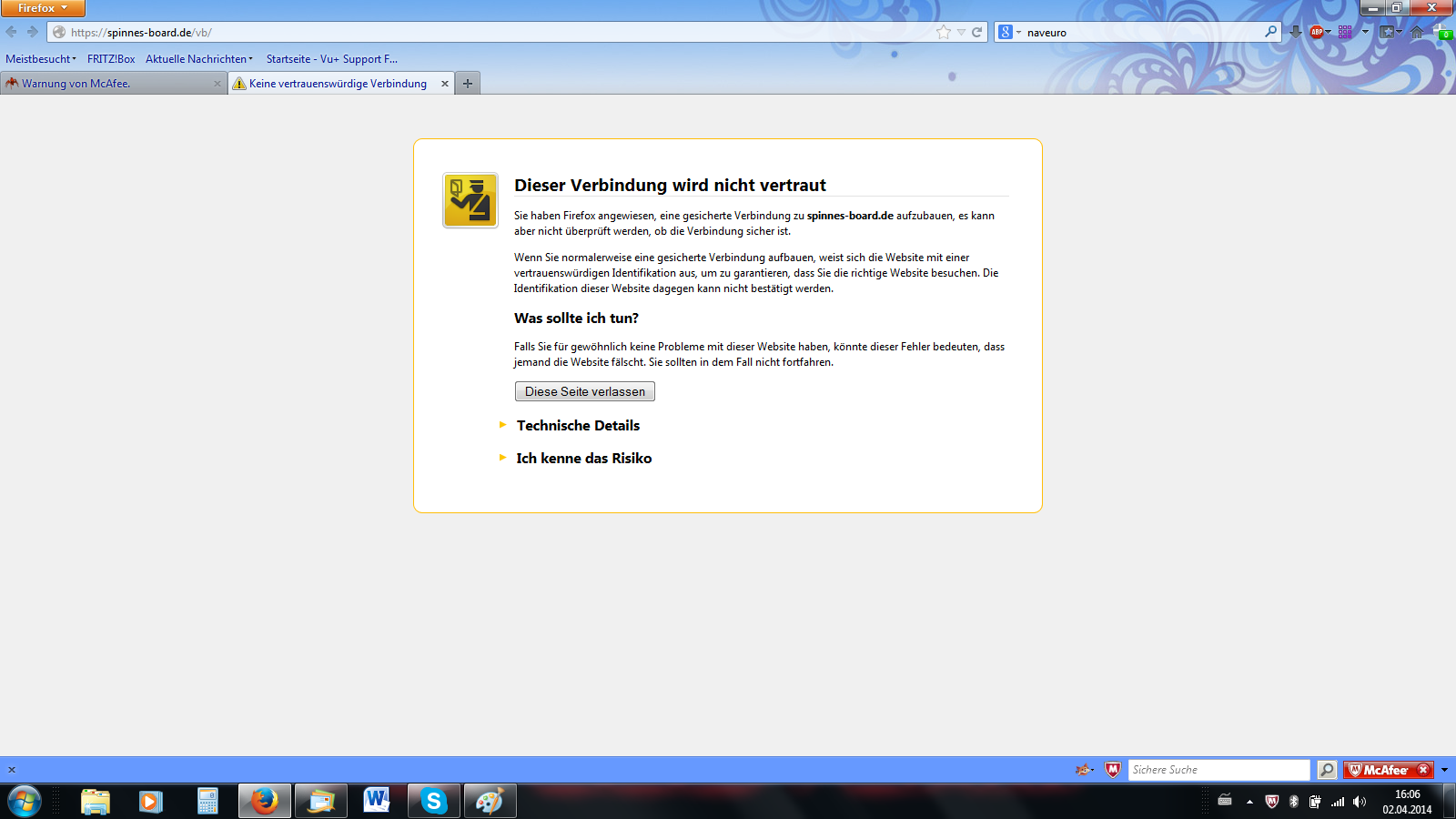Expand the Ich kenne das Risiko section

click(583, 459)
